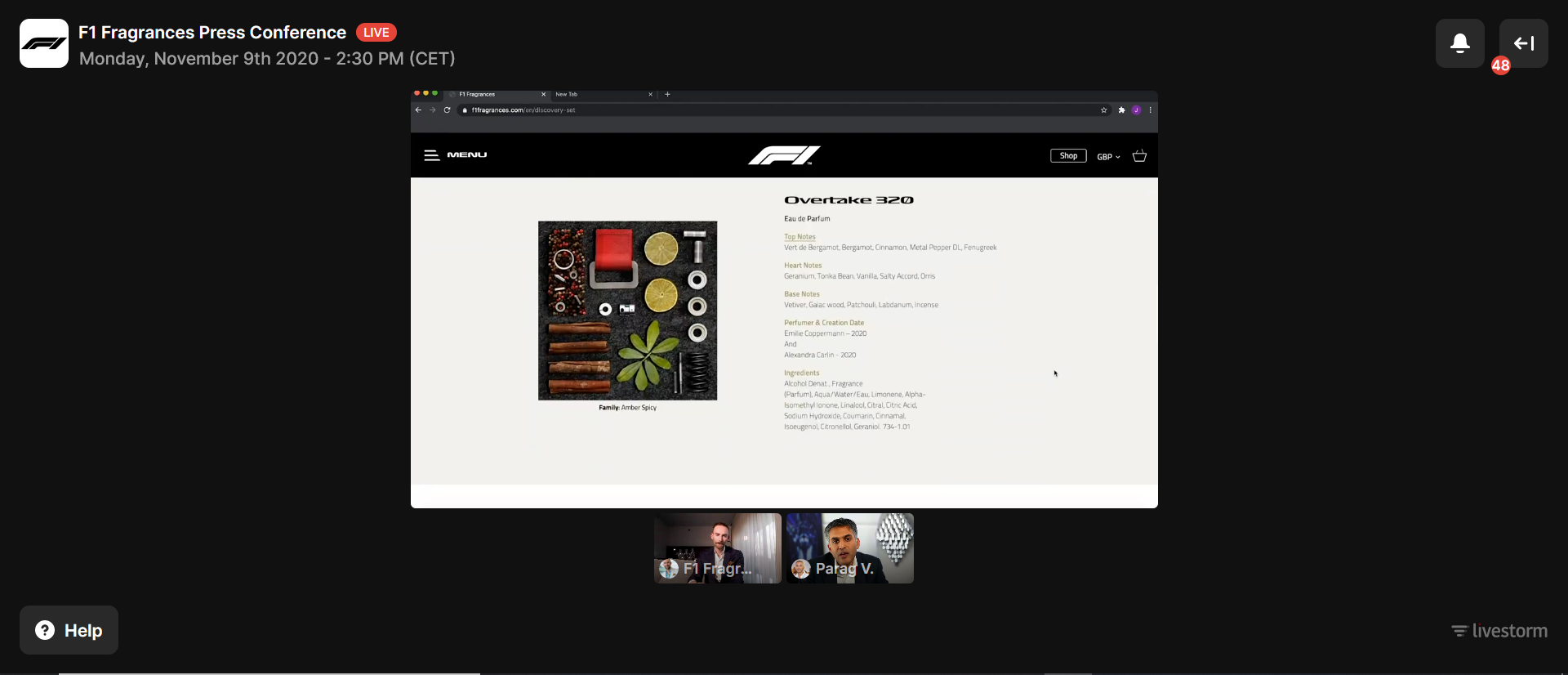This screenshot has height=675, width=1568.
Task: Click the Heart Notes heading
Action: [x=803, y=266]
